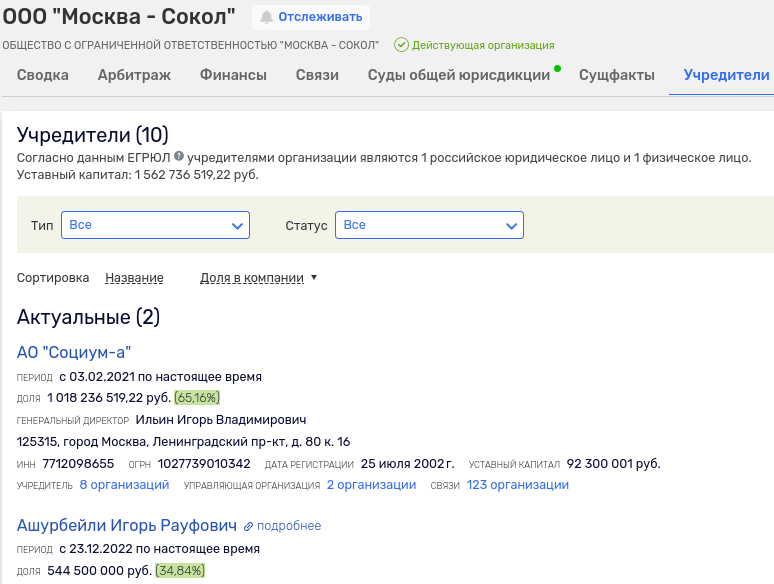Click capital value 92 300 001 руб.
The height and width of the screenshot is (584, 774).
pos(614,464)
